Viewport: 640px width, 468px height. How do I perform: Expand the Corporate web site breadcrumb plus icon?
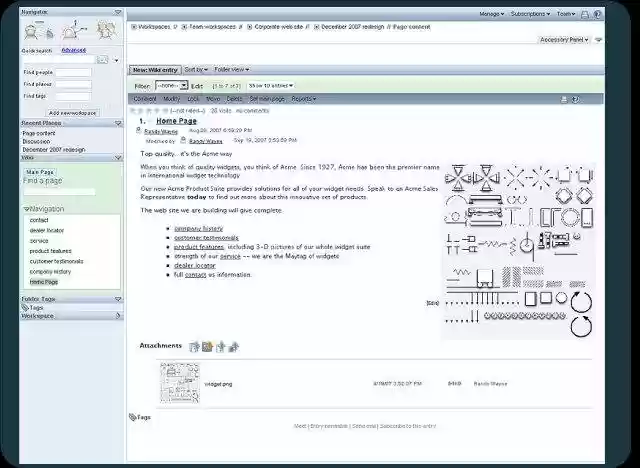[250, 27]
